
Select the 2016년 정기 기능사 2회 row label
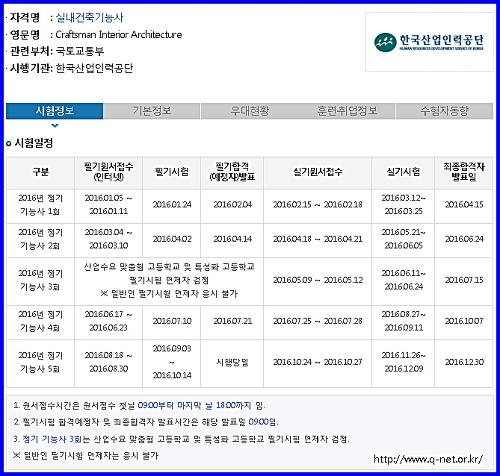tap(40, 239)
